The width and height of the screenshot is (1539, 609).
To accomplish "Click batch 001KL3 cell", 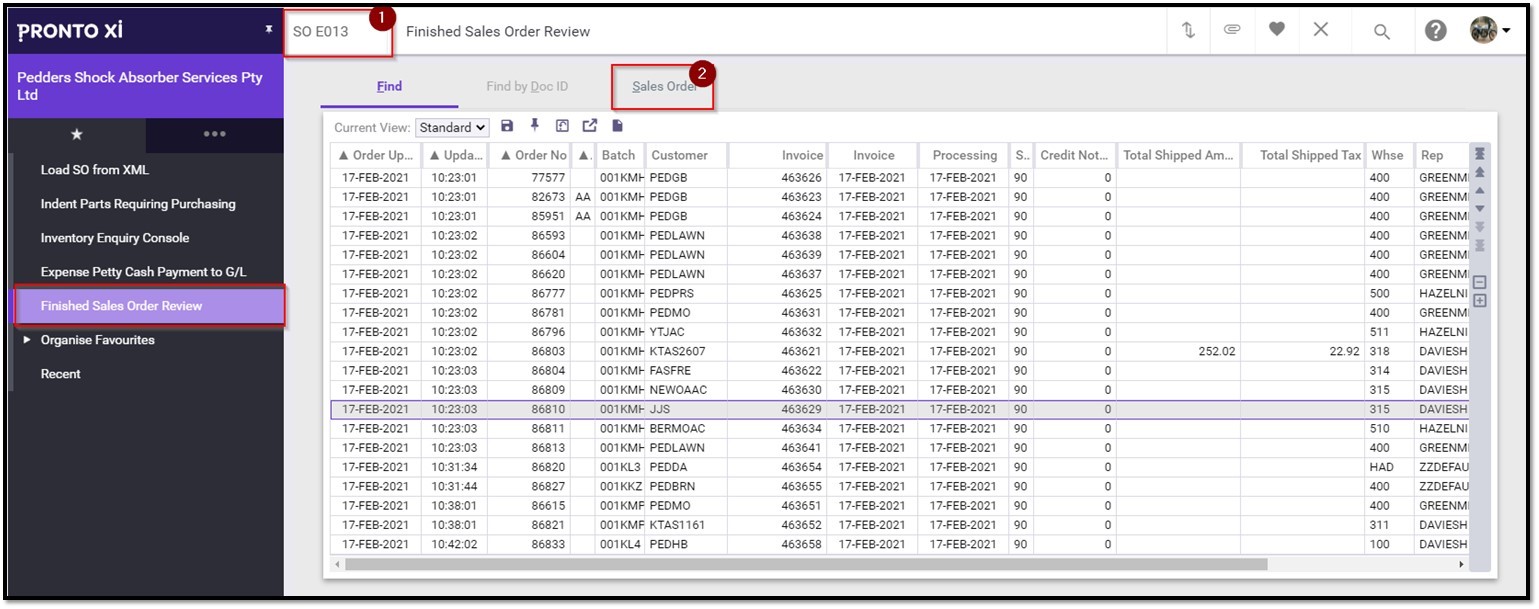I will pyautogui.click(x=619, y=468).
